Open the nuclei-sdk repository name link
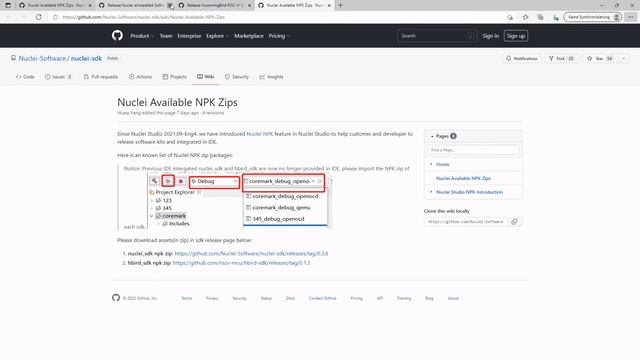 86,58
